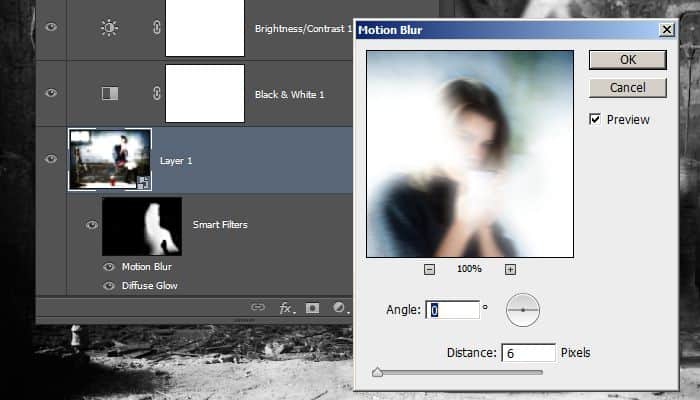Screen dimensions: 700x400
Task: Hide the Black & White 1 layer
Action: pyautogui.click(x=51, y=93)
